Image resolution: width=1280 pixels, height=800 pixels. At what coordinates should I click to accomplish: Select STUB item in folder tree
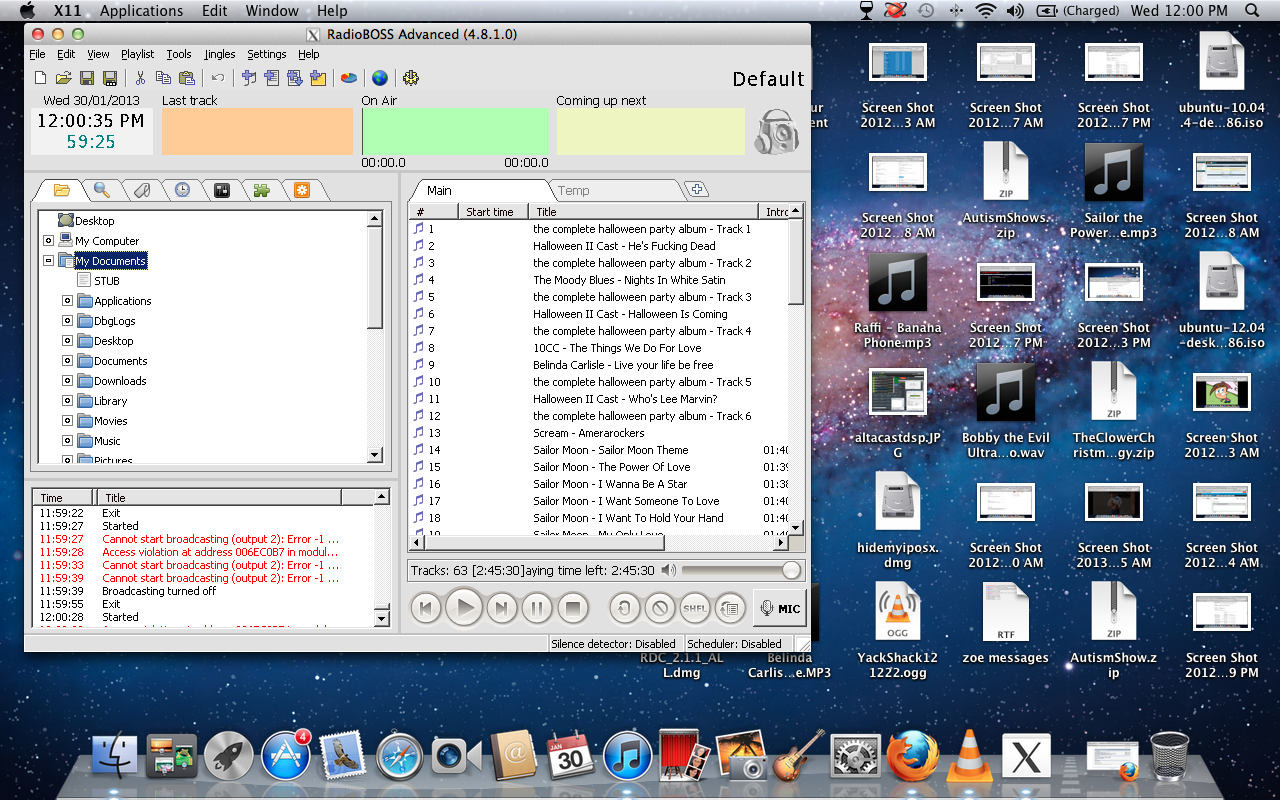click(107, 281)
